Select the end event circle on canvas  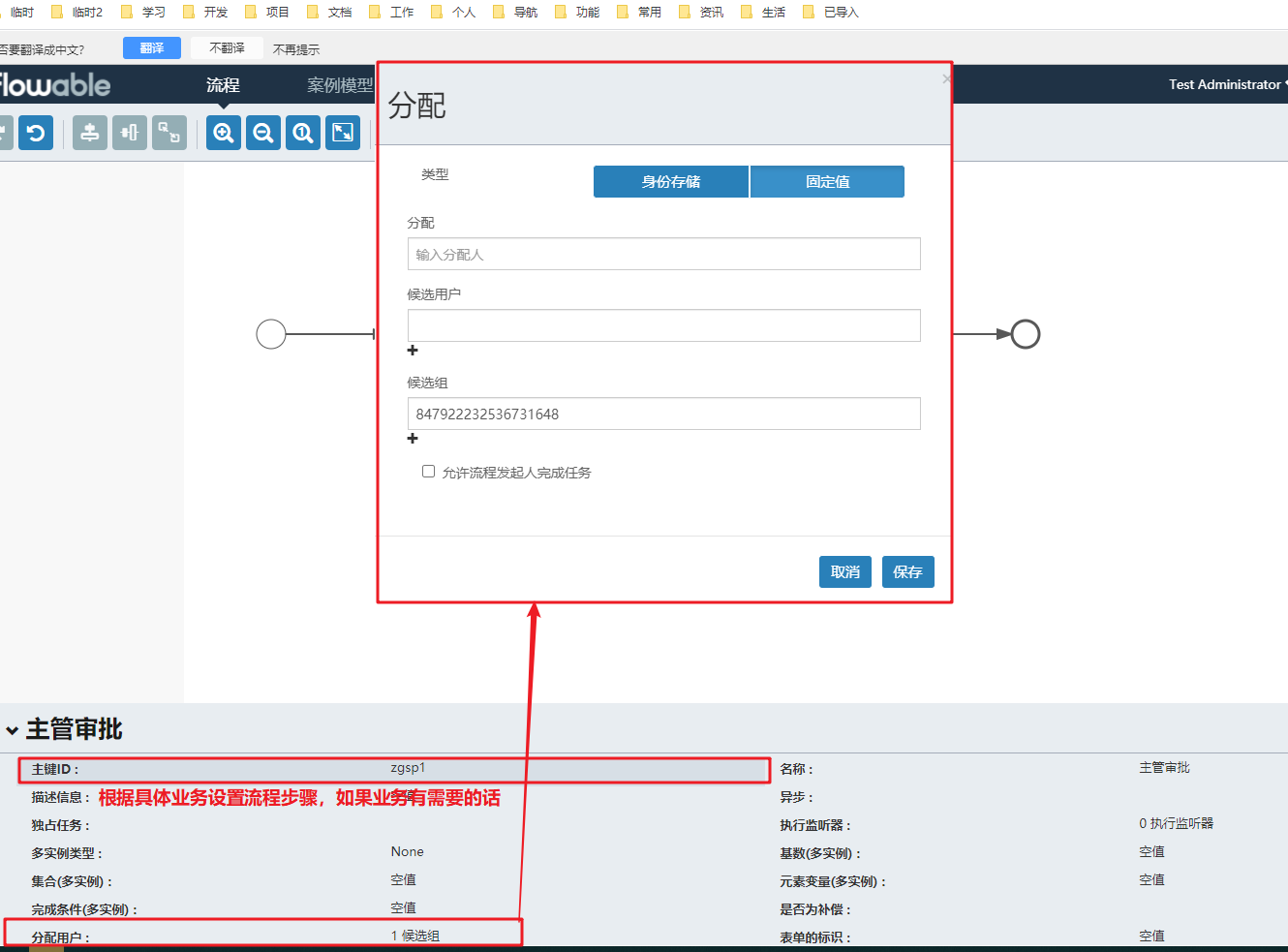coord(1026,334)
